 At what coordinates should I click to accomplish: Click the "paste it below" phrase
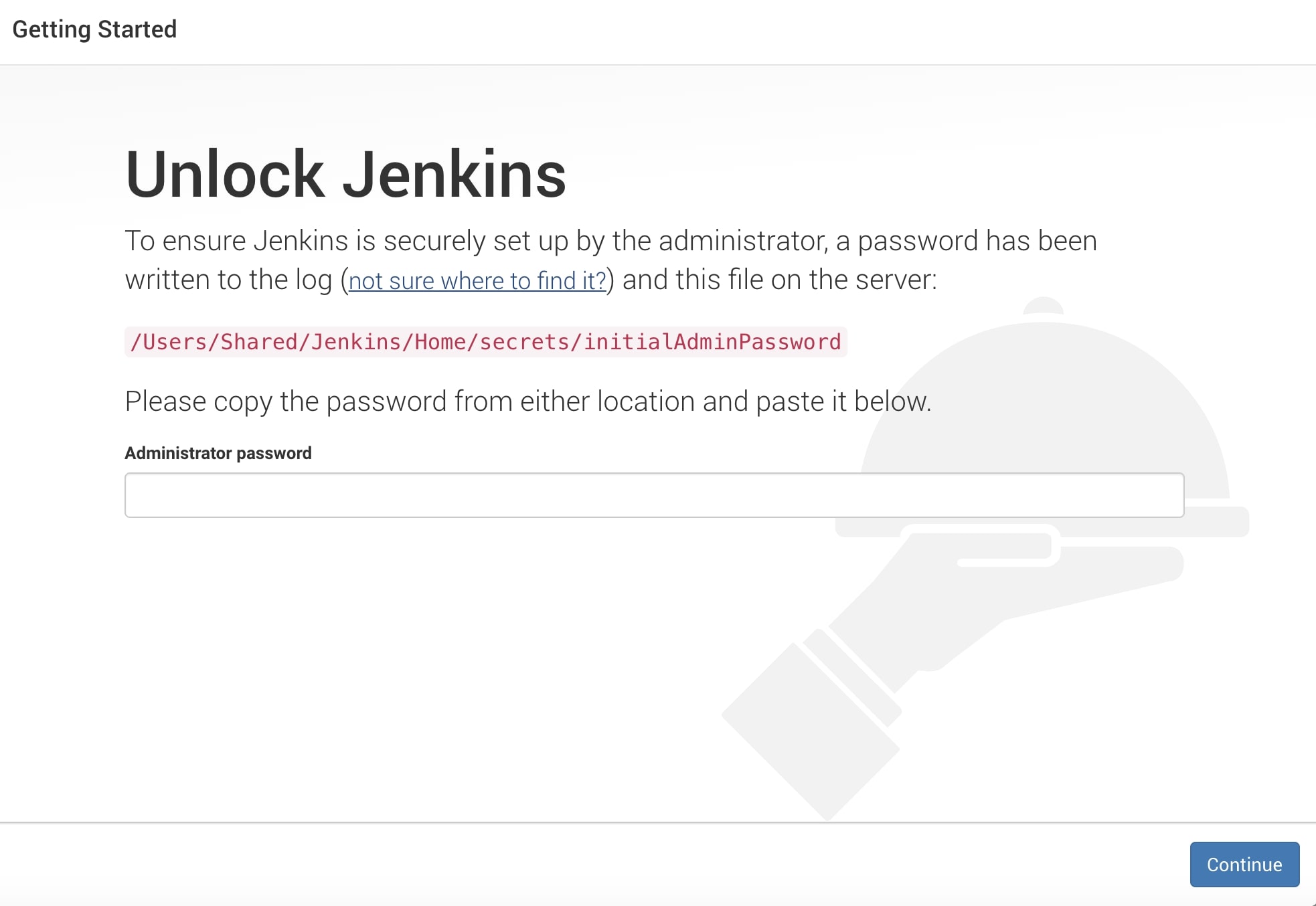point(843,401)
